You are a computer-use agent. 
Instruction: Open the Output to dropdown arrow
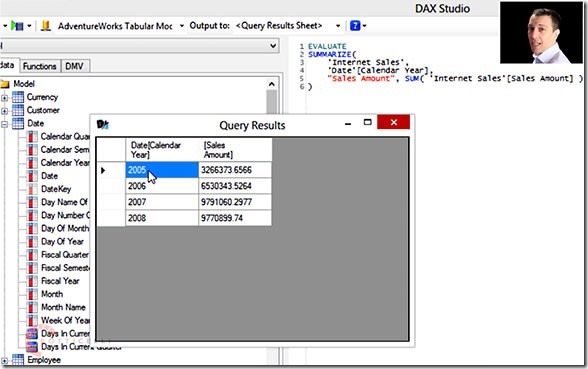[x=338, y=26]
